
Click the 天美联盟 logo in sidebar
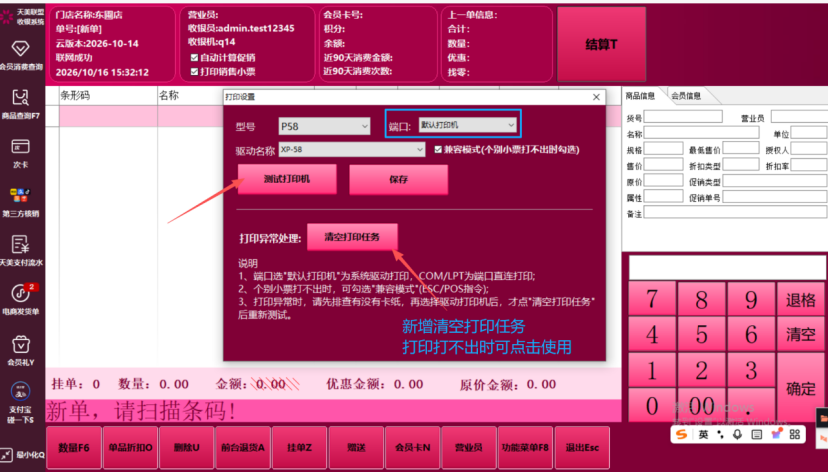point(22,17)
